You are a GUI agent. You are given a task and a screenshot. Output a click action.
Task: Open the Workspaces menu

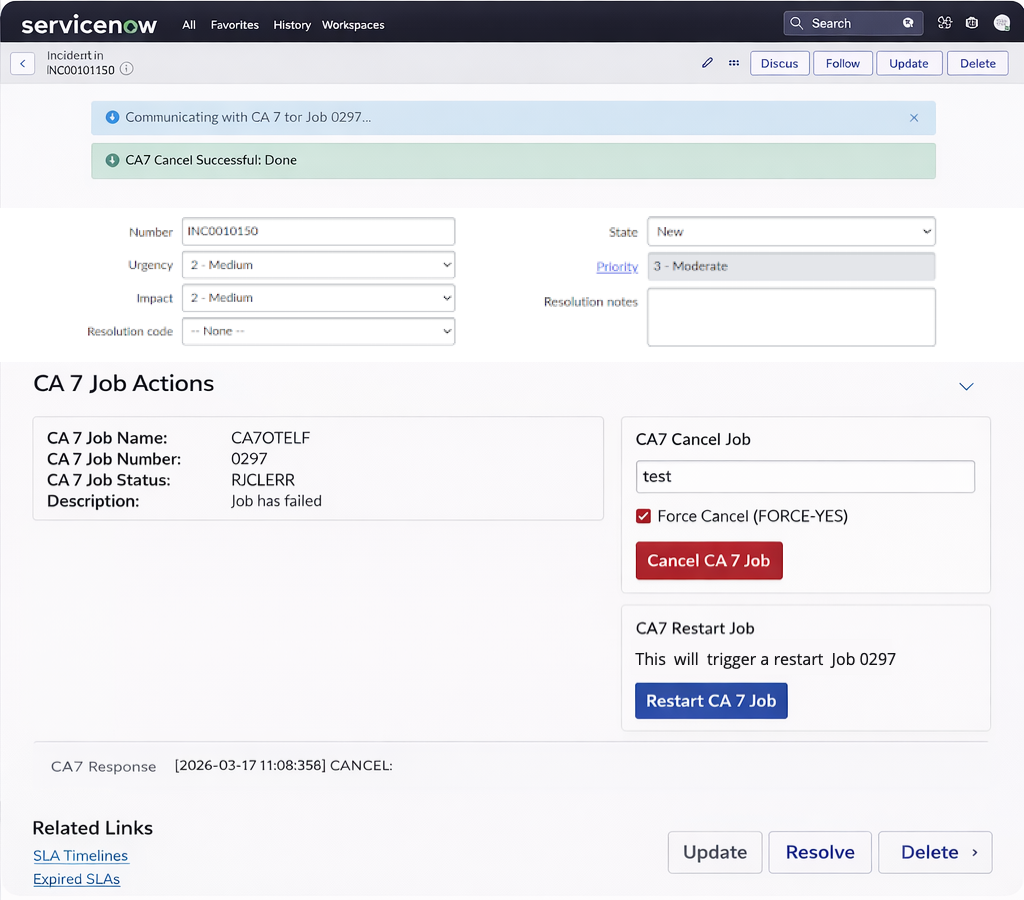coord(353,25)
